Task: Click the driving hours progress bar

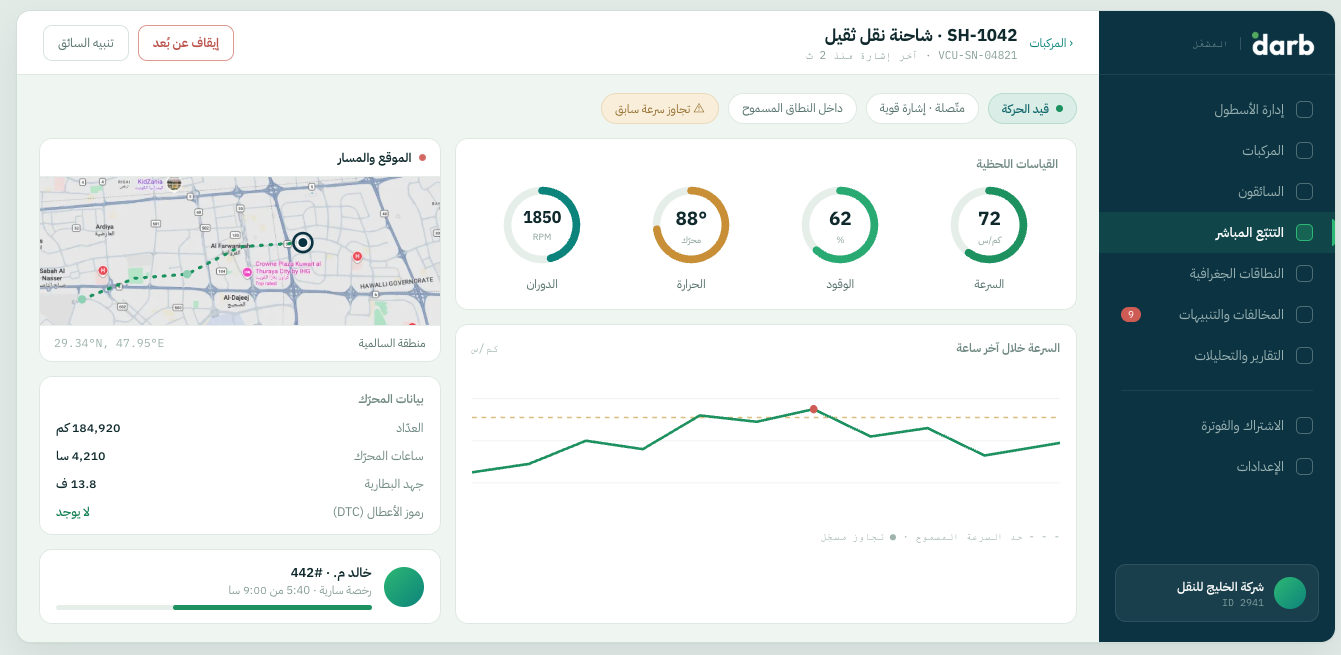Action: tap(214, 607)
